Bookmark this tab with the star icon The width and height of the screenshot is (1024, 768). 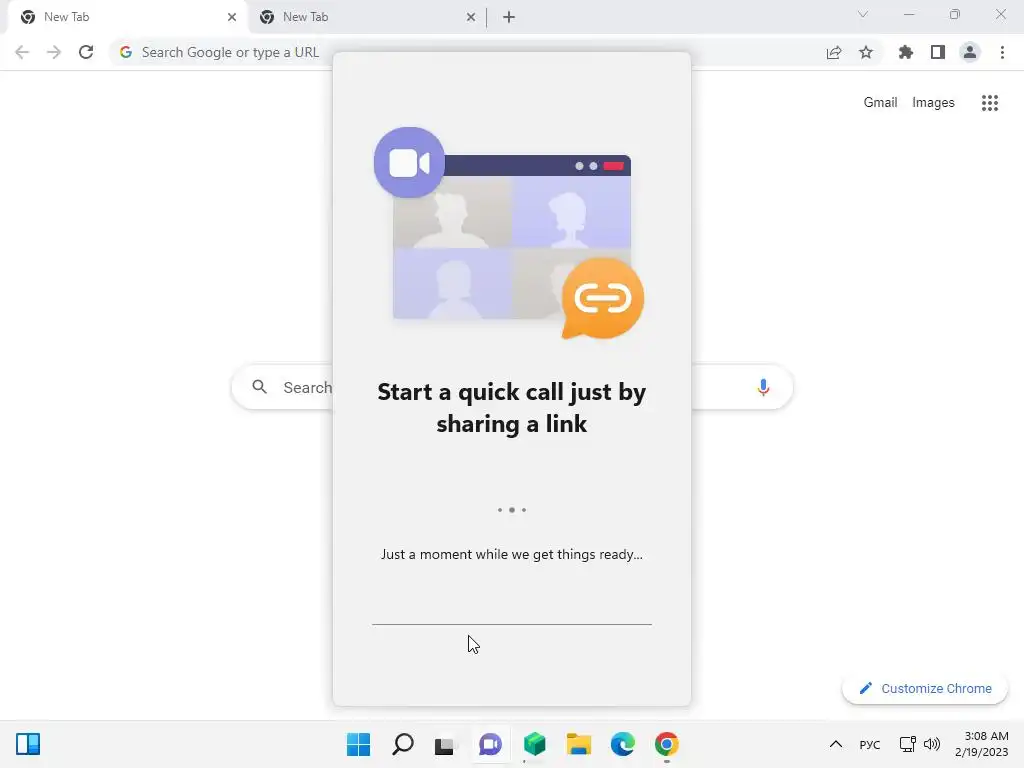[x=866, y=52]
